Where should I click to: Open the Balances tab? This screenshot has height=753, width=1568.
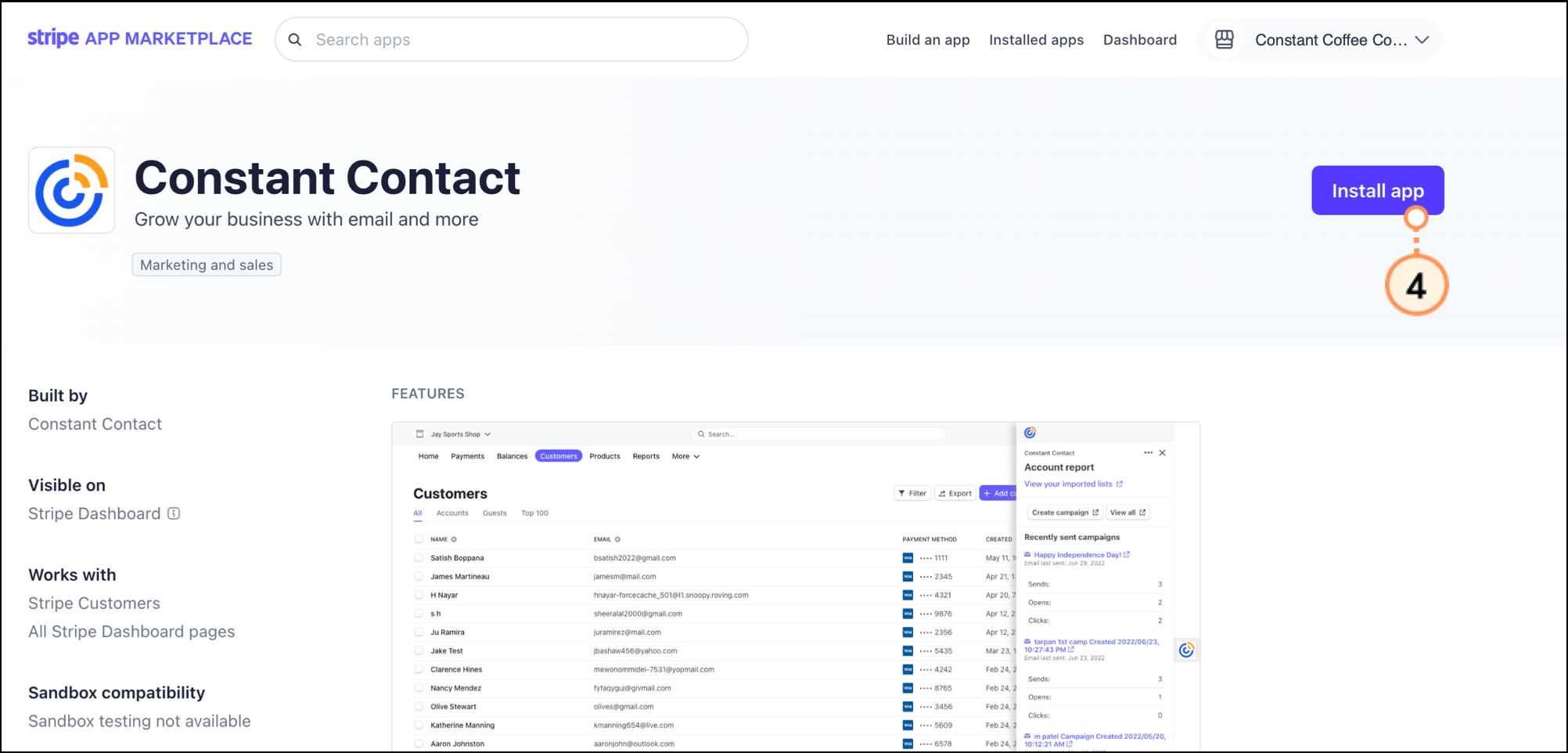click(512, 456)
